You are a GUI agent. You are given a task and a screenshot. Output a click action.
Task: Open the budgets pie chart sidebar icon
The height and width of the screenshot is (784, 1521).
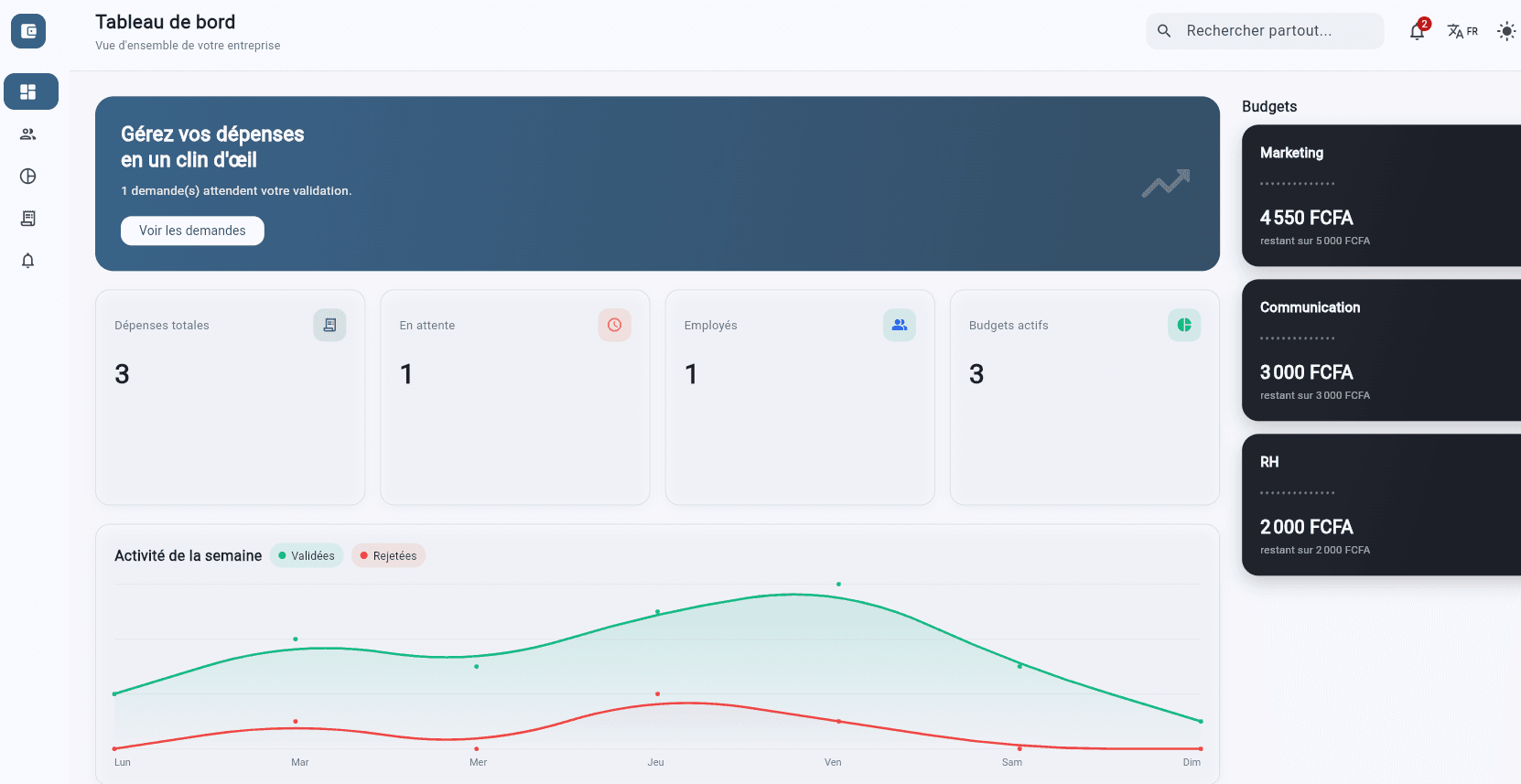coord(28,177)
